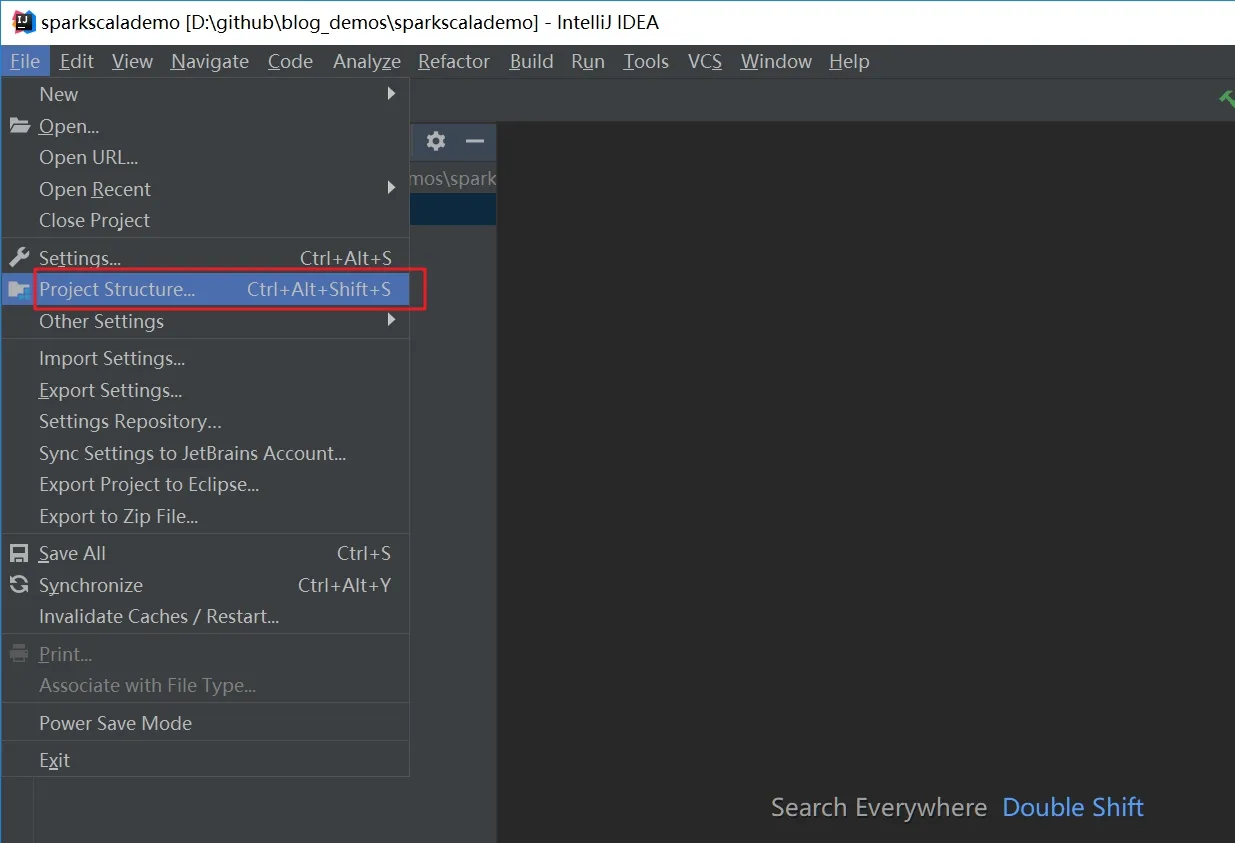Choose Close Project
The height and width of the screenshot is (843, 1235).
pos(205,220)
